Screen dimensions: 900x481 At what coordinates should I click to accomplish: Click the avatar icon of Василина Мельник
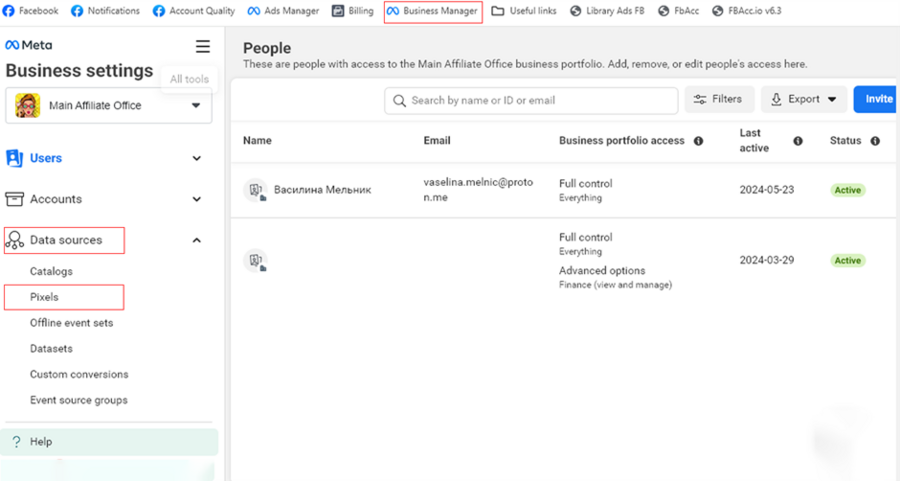(x=255, y=190)
